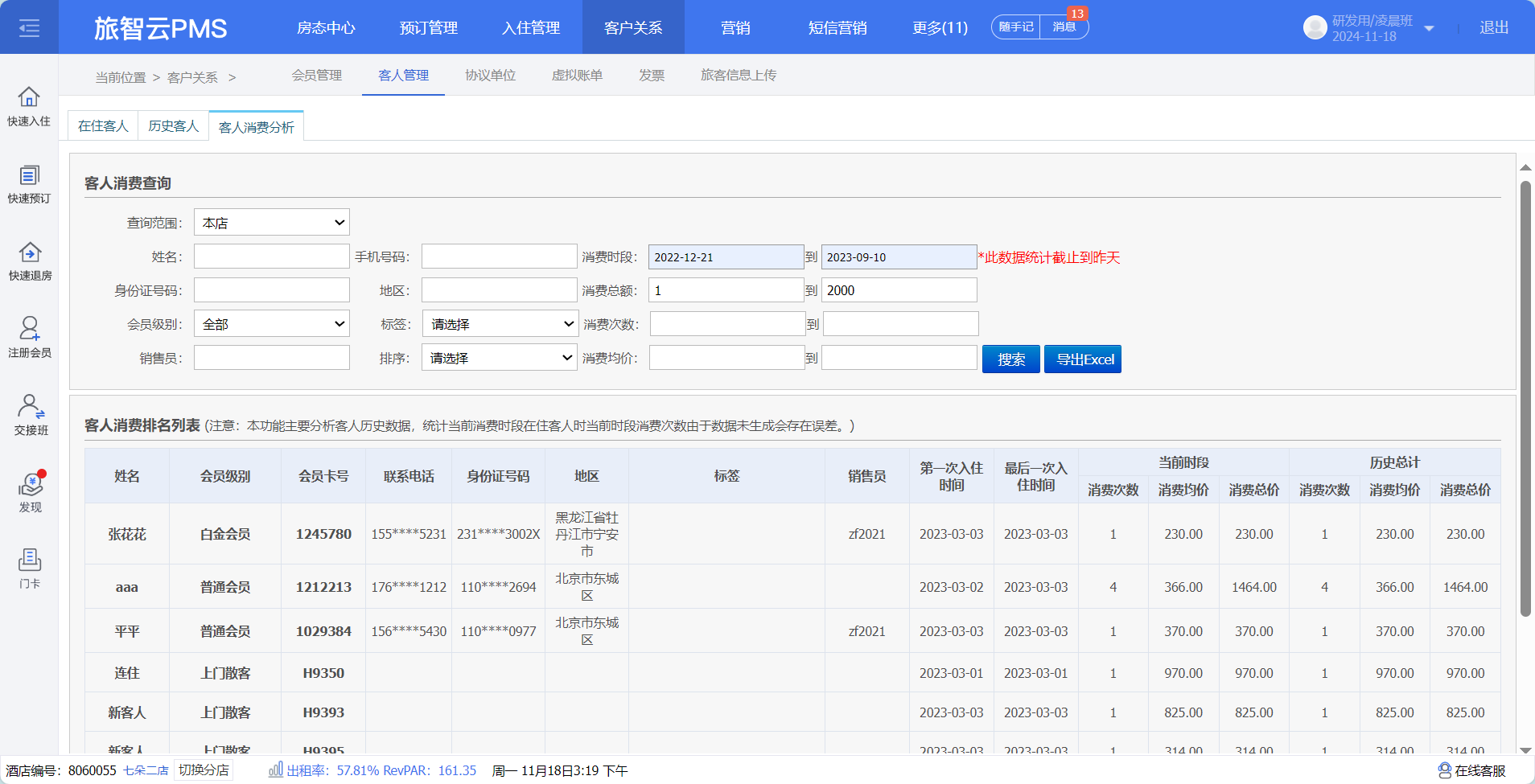The image size is (1535, 784).
Task: Open the 在住客人 tab
Action: point(103,125)
